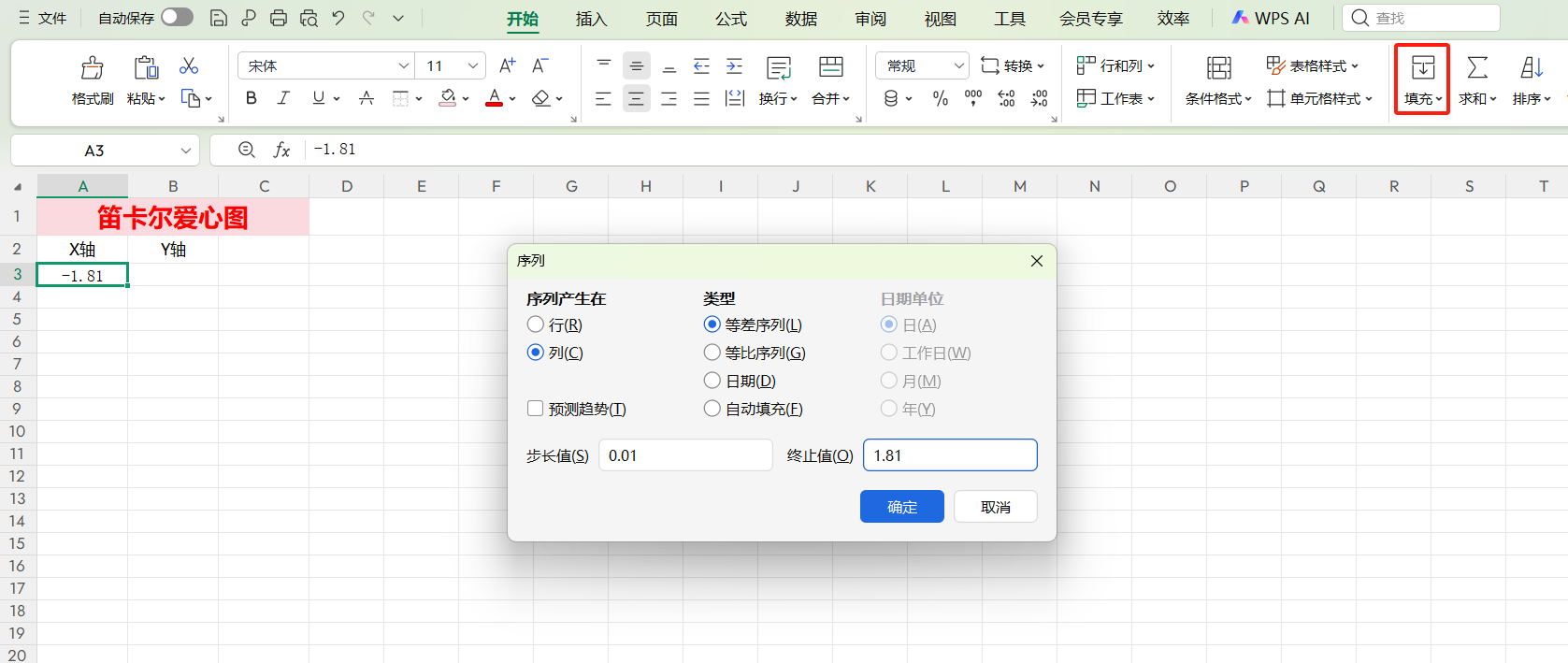Select the 列(C) radio button
The height and width of the screenshot is (663, 1568).
pyautogui.click(x=535, y=353)
